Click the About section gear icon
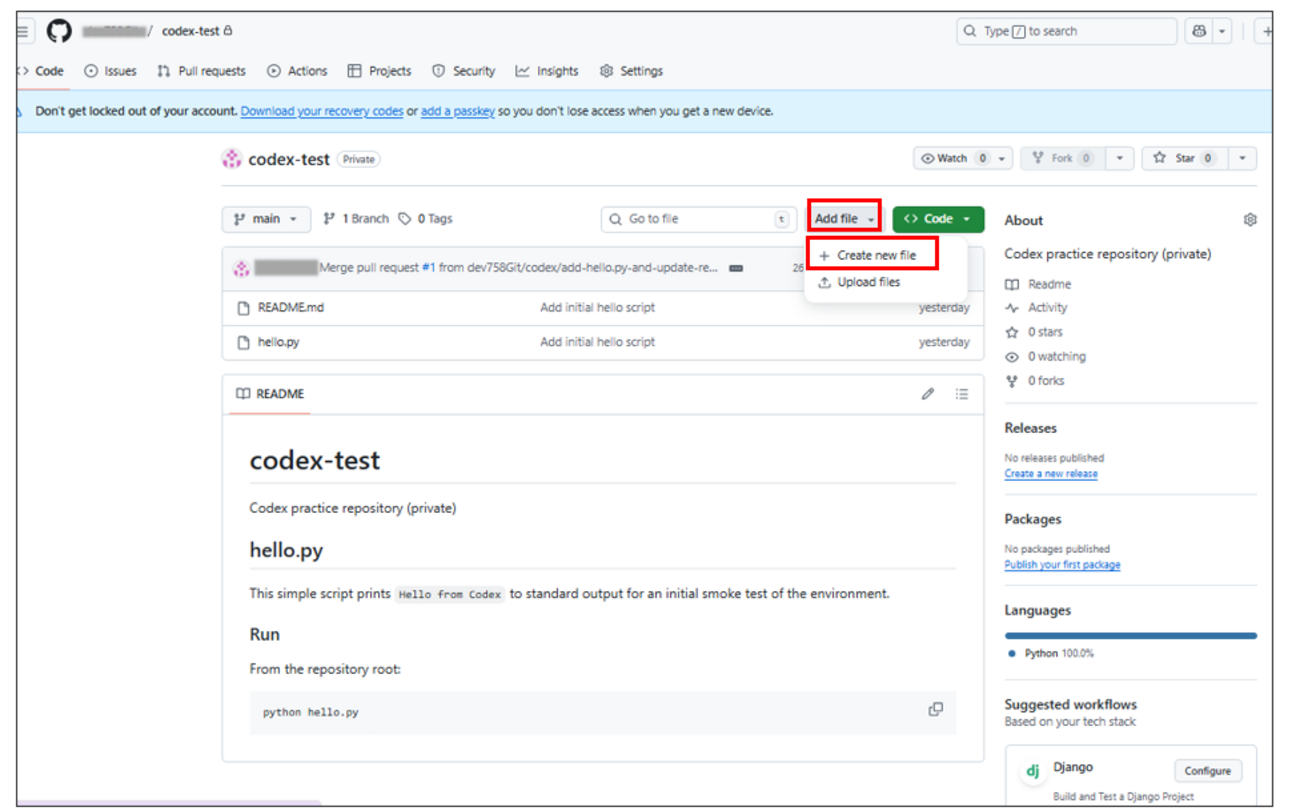 pos(1249,219)
